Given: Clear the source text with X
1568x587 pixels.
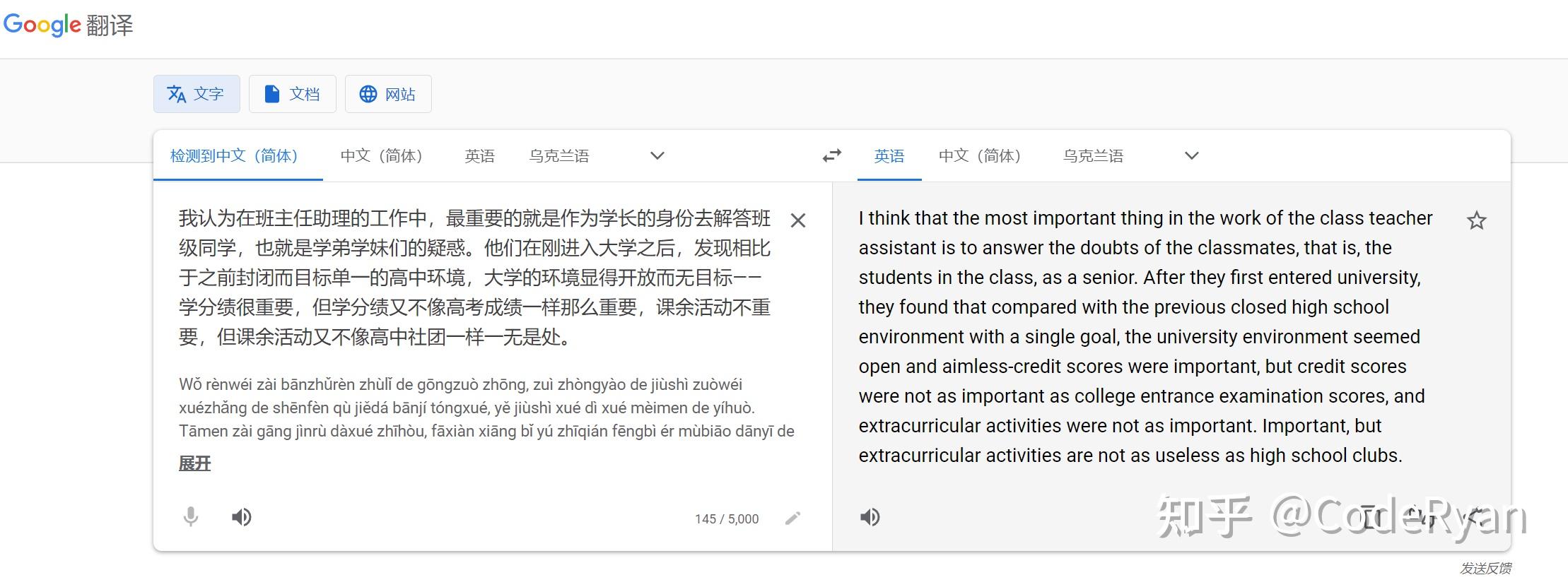Looking at the screenshot, I should pyautogui.click(x=798, y=220).
